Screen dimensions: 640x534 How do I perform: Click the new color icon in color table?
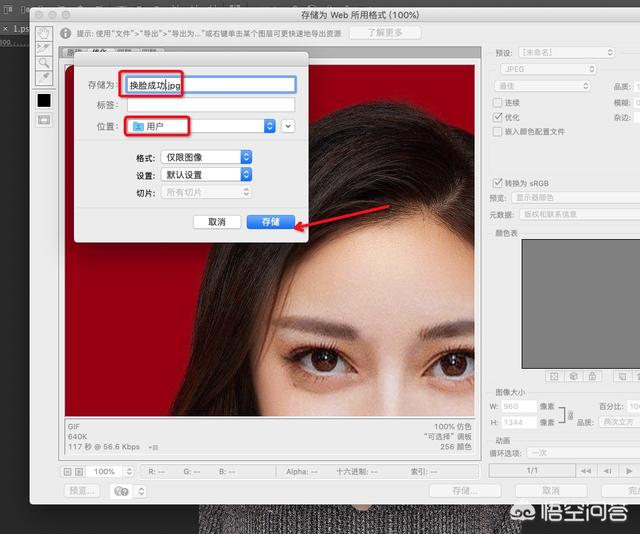point(622,376)
